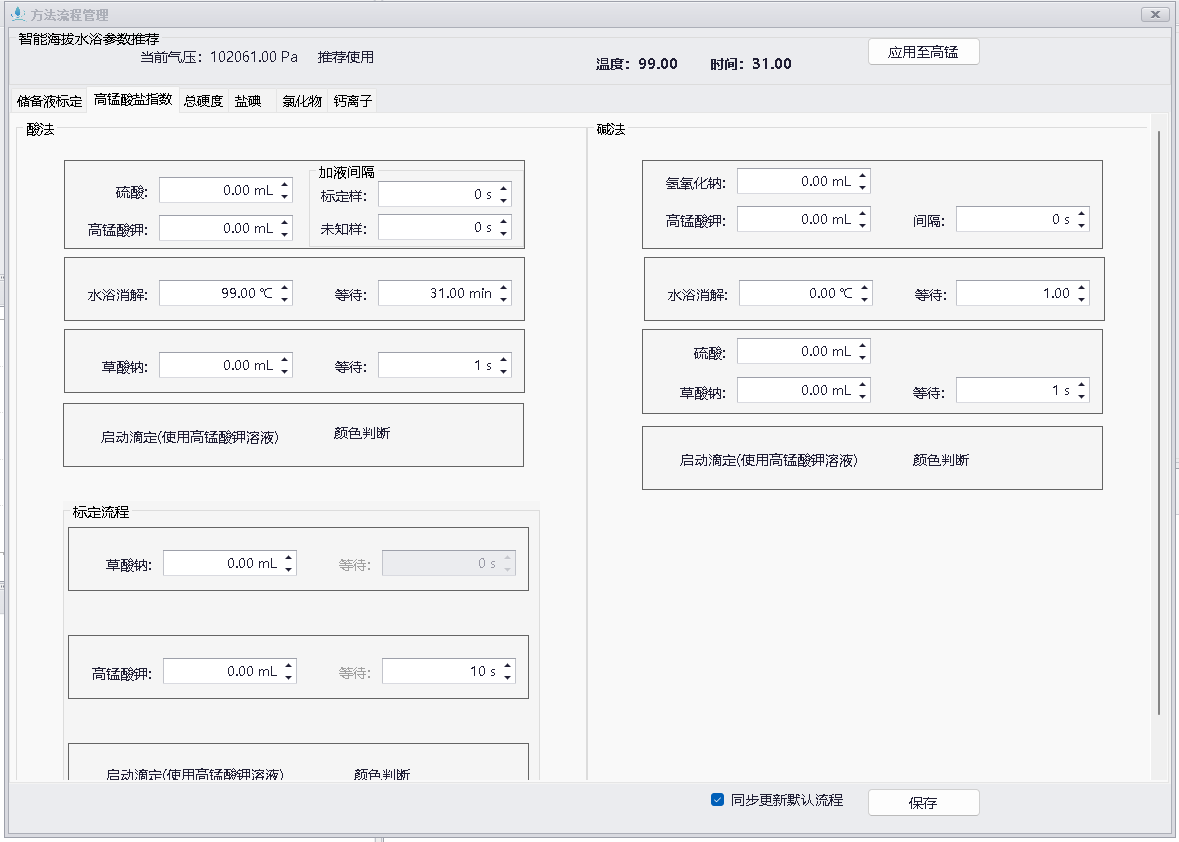
Task: Increase 间隔 seconds in the alkali method
Action: tap(1080, 214)
